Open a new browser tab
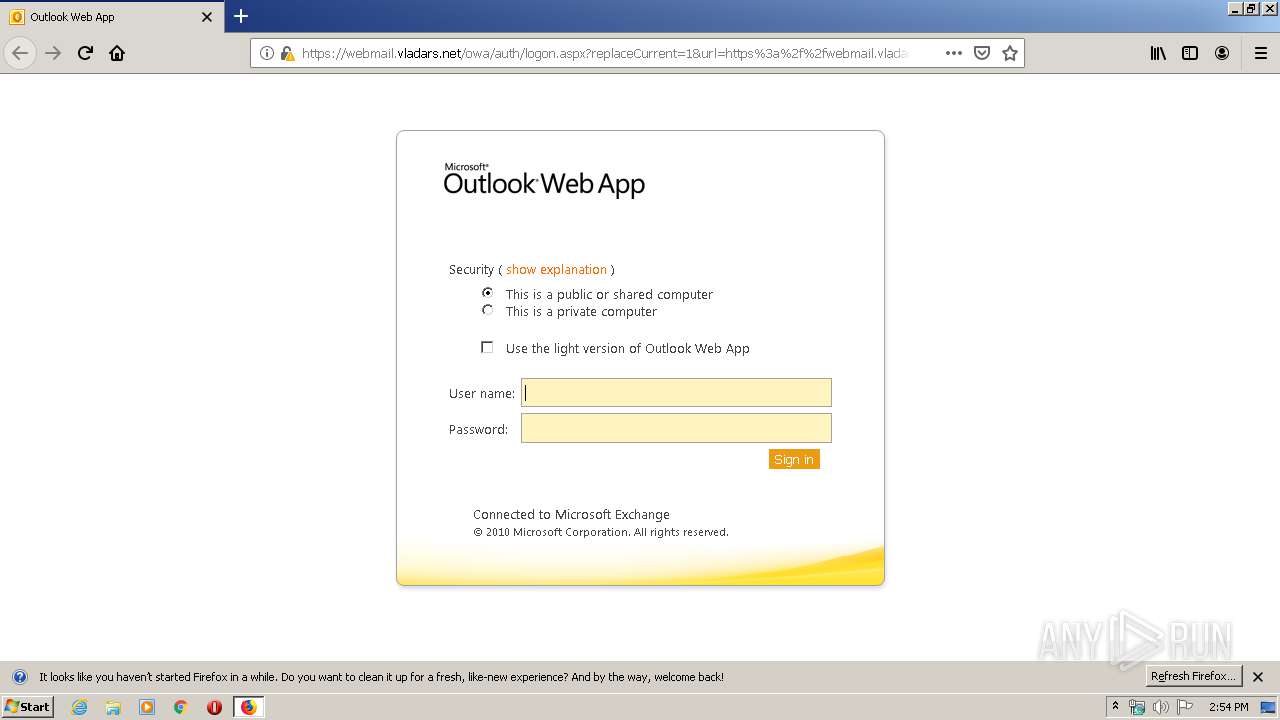This screenshot has width=1280, height=720. tap(241, 16)
